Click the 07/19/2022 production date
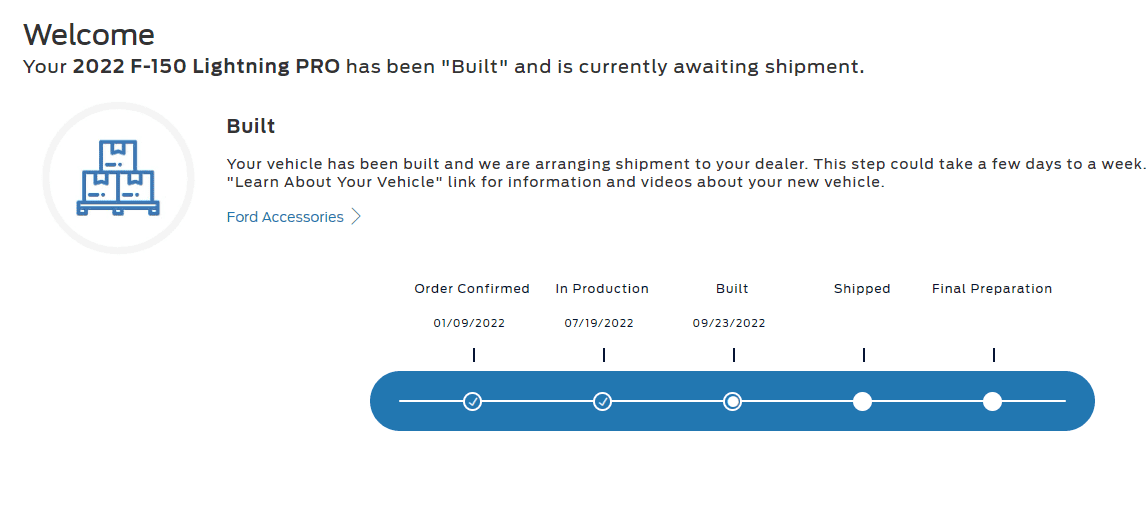Image resolution: width=1148 pixels, height=505 pixels. (599, 323)
